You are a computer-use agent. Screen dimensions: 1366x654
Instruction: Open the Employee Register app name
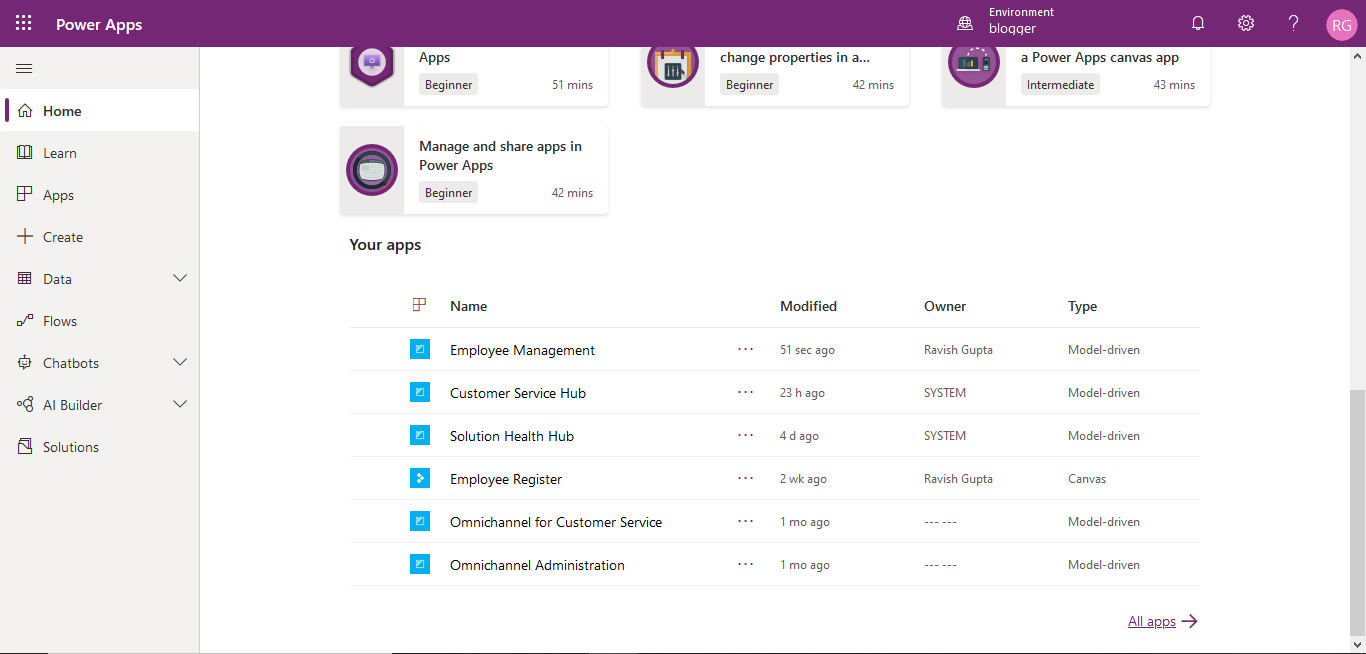[506, 479]
